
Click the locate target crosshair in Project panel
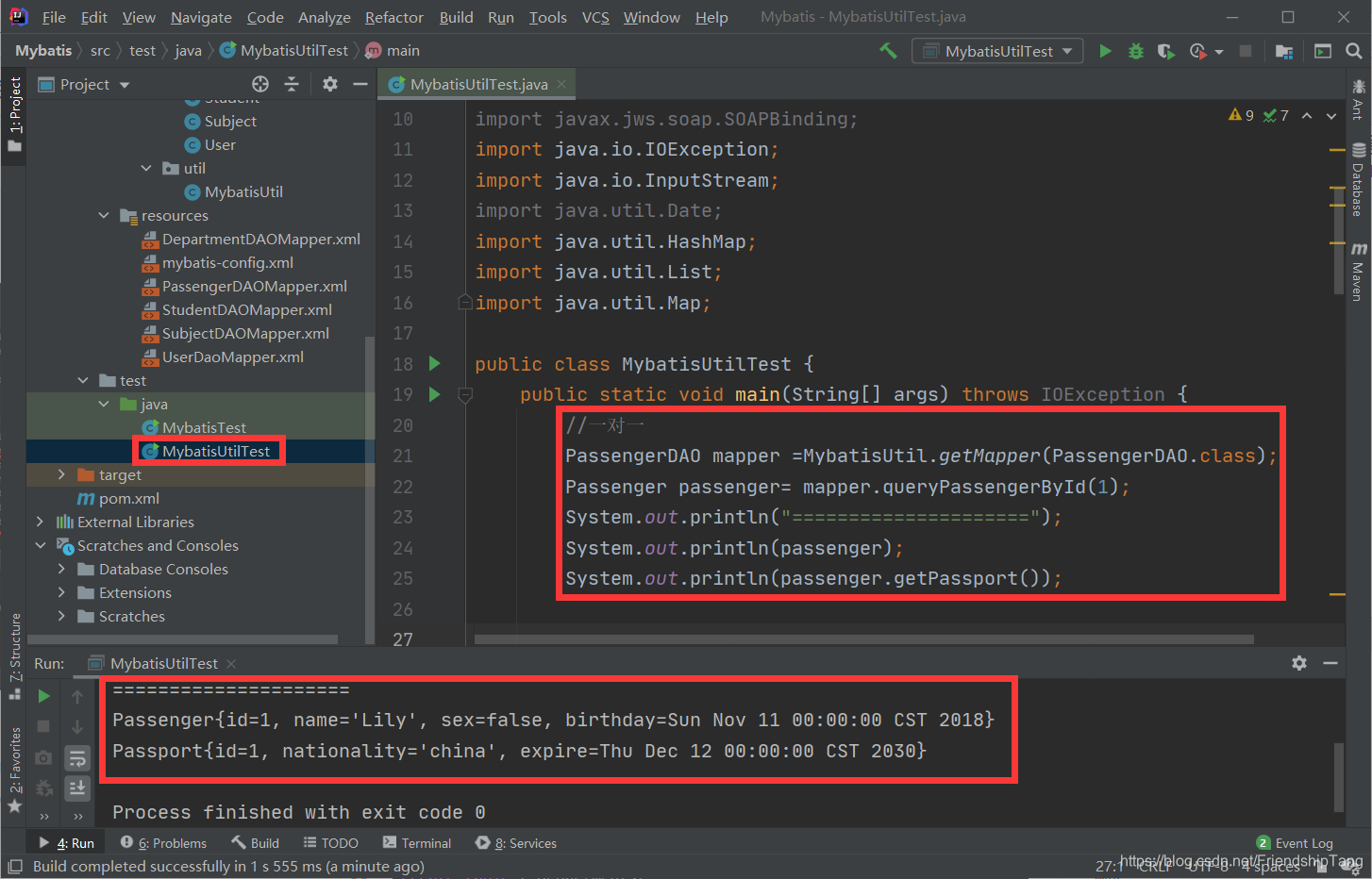pyautogui.click(x=260, y=84)
